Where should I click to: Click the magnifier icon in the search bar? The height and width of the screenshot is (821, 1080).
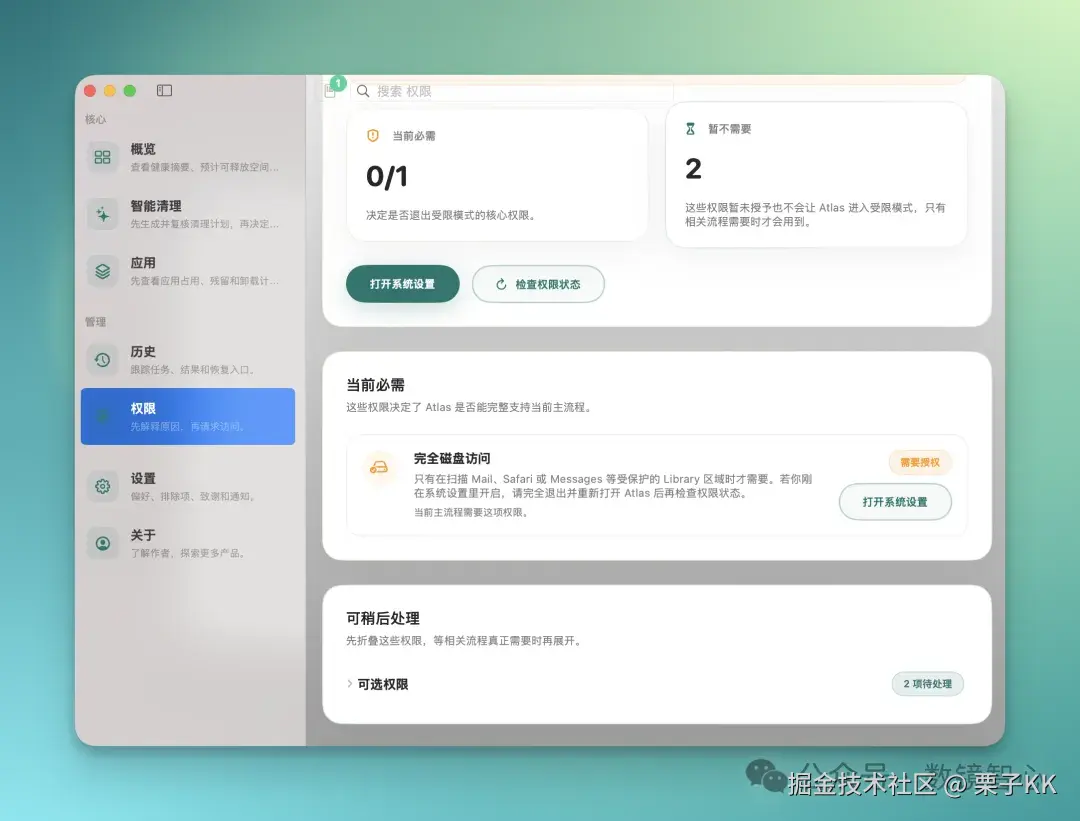tap(363, 91)
